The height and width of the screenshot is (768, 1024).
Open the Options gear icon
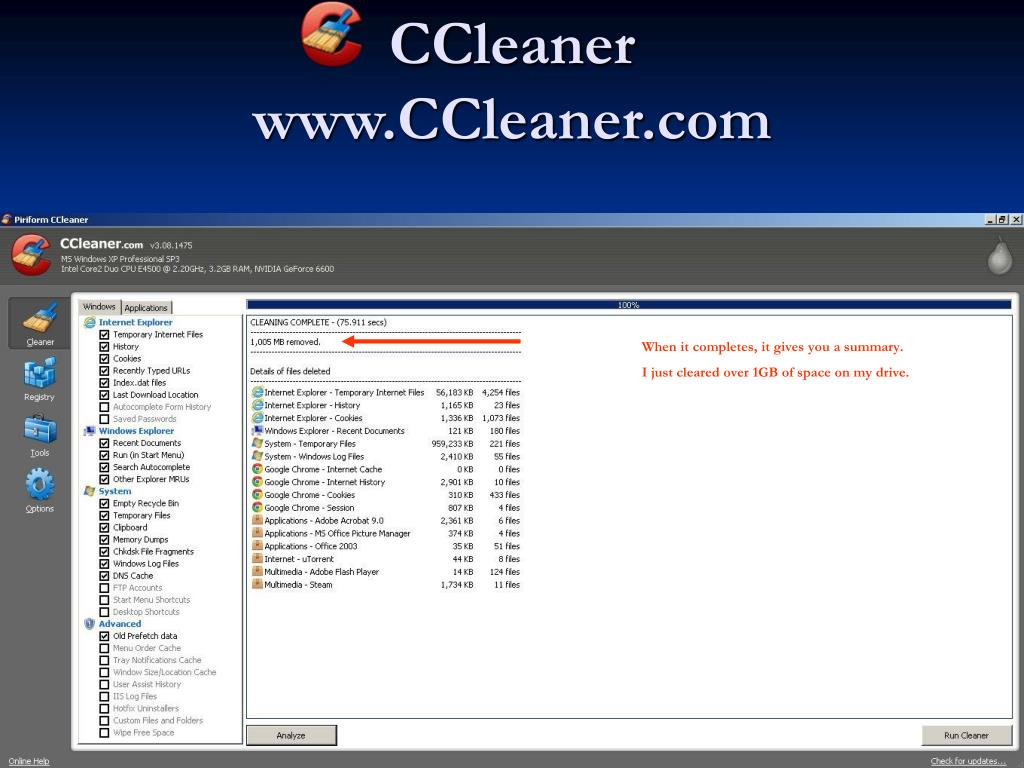[39, 484]
